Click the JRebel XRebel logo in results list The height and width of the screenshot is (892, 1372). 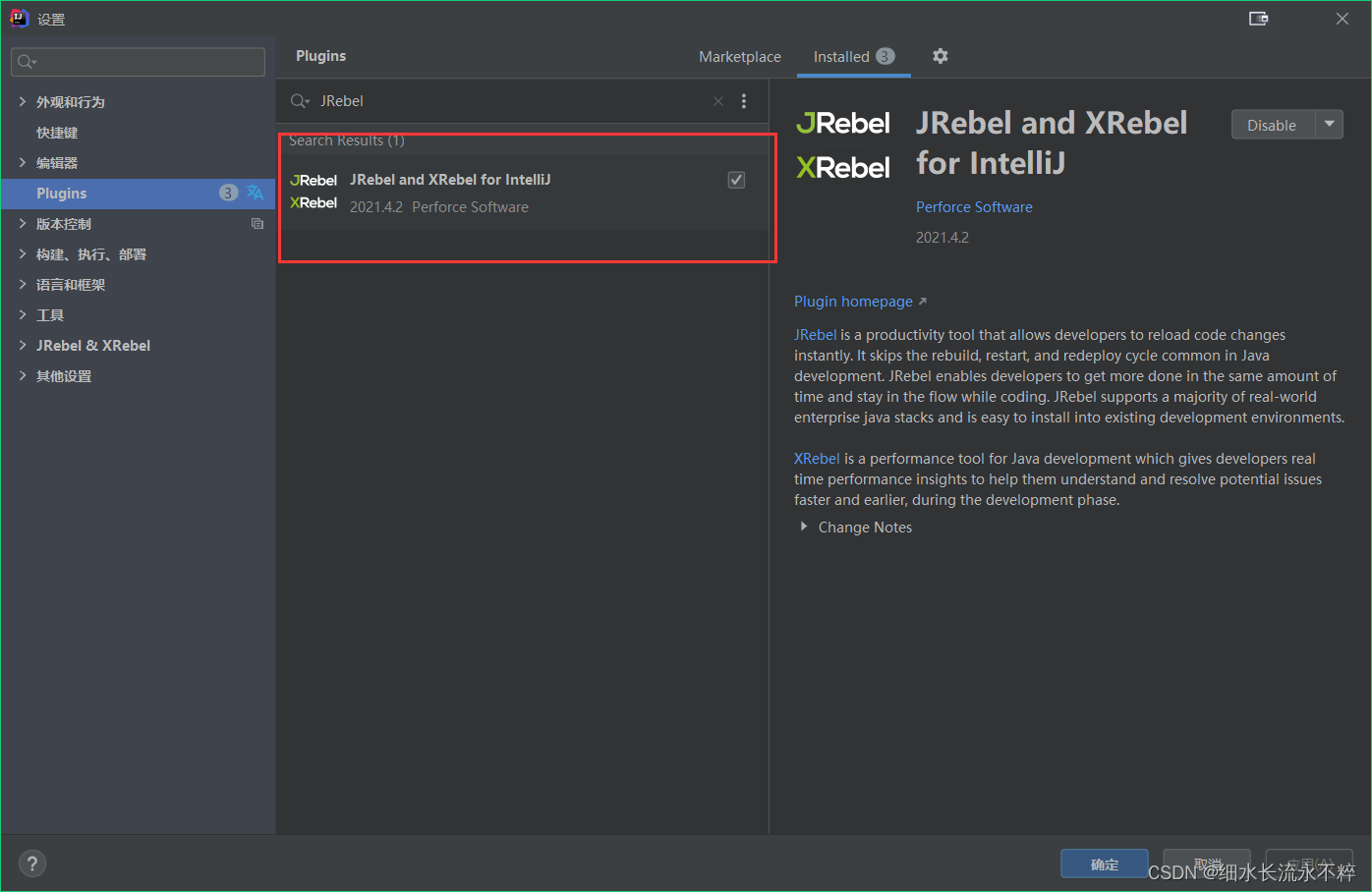[314, 192]
